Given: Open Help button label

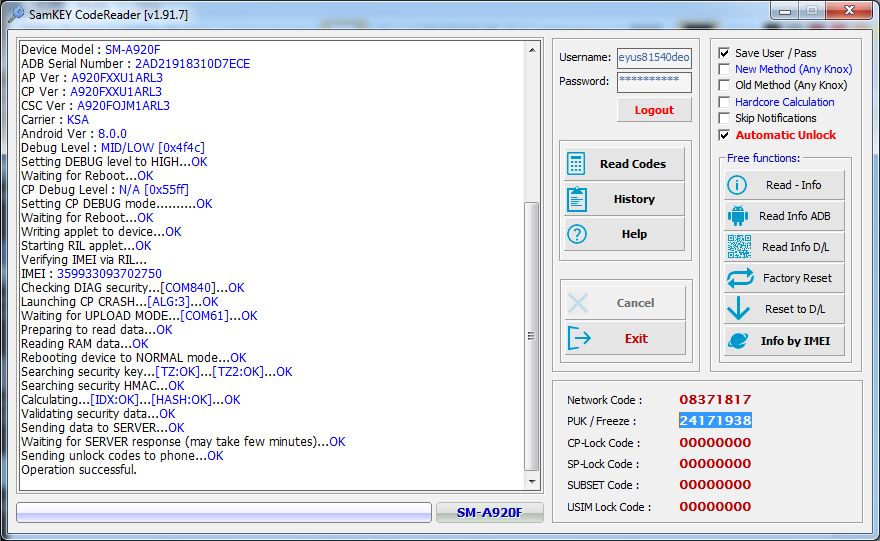Looking at the screenshot, I should (634, 234).
